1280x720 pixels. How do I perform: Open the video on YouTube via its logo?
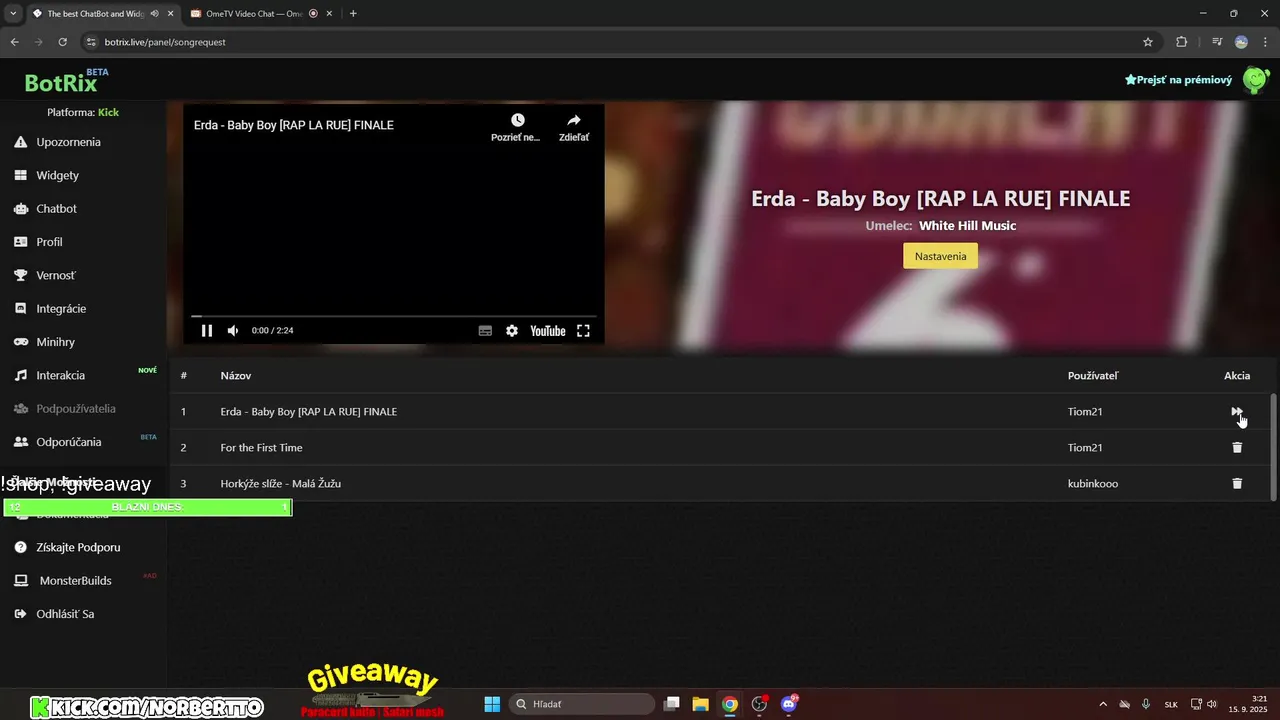click(548, 331)
